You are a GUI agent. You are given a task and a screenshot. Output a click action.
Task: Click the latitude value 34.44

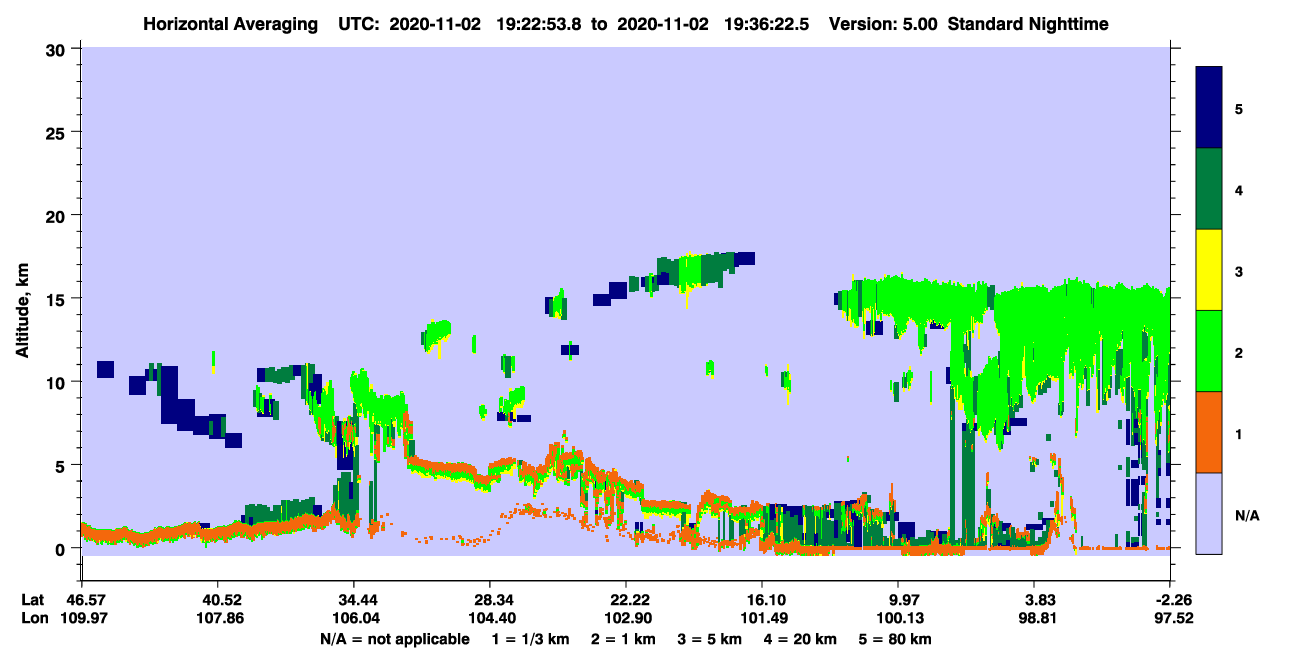[353, 600]
